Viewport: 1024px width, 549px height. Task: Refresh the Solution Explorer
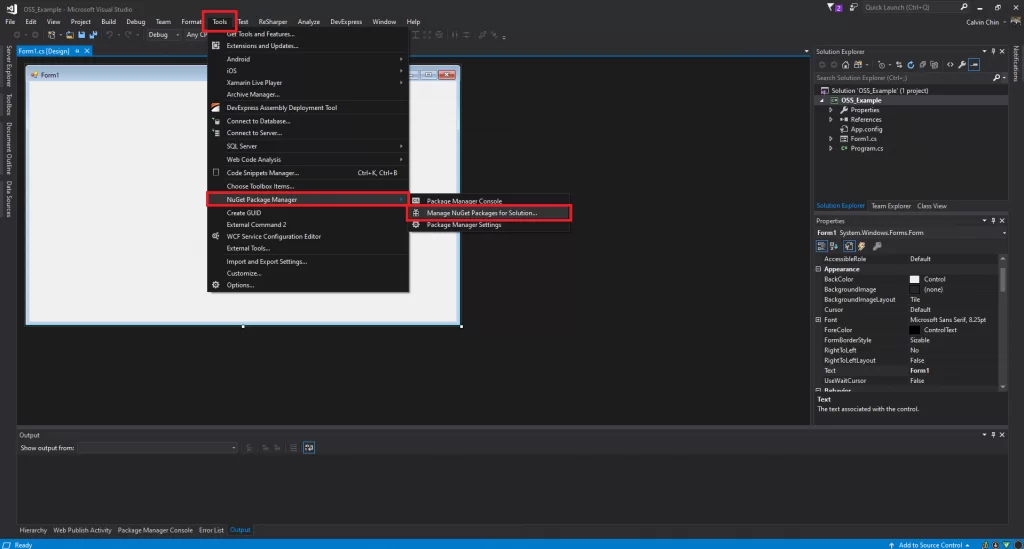tap(910, 65)
